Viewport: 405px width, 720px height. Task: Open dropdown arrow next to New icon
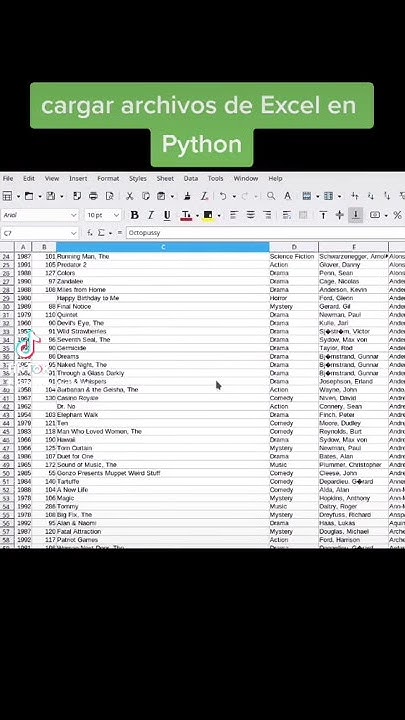[18, 197]
